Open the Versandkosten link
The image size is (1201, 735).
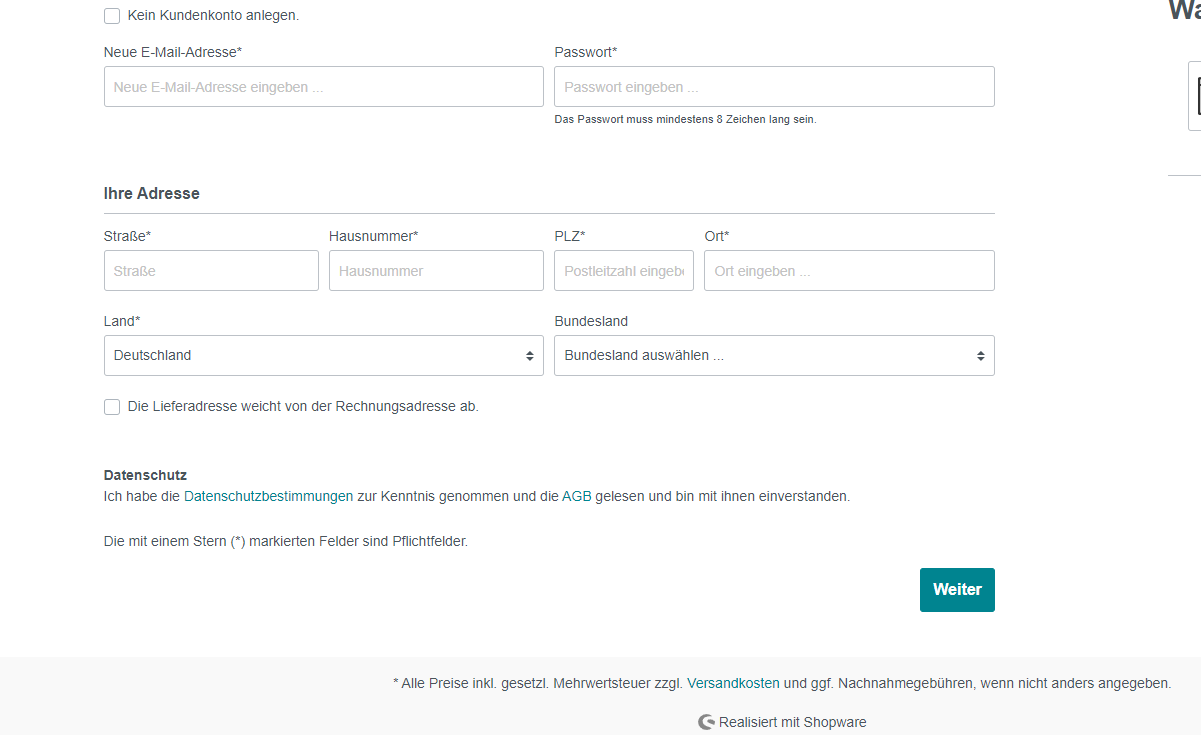click(733, 683)
